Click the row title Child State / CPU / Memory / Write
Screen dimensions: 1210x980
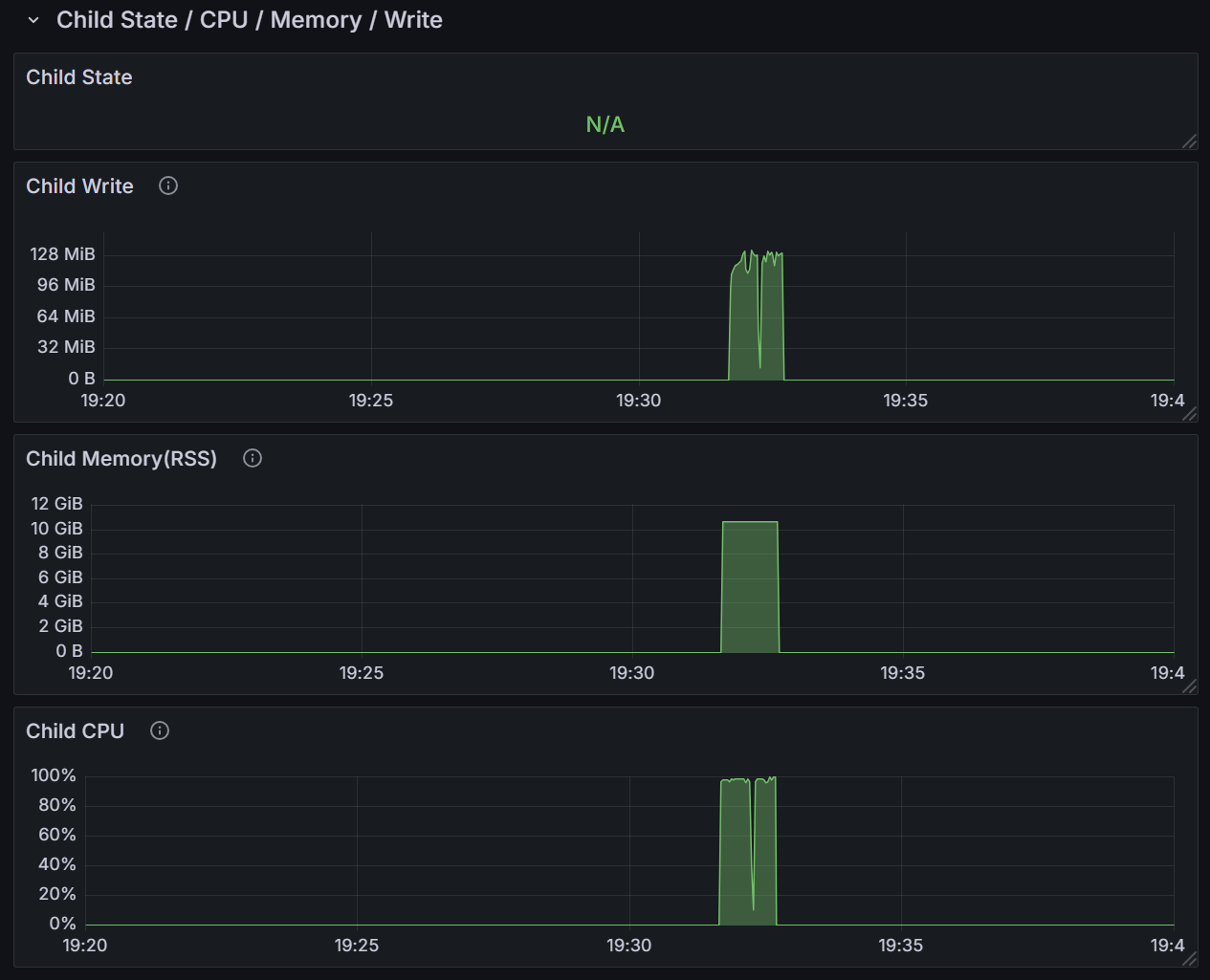tap(249, 20)
